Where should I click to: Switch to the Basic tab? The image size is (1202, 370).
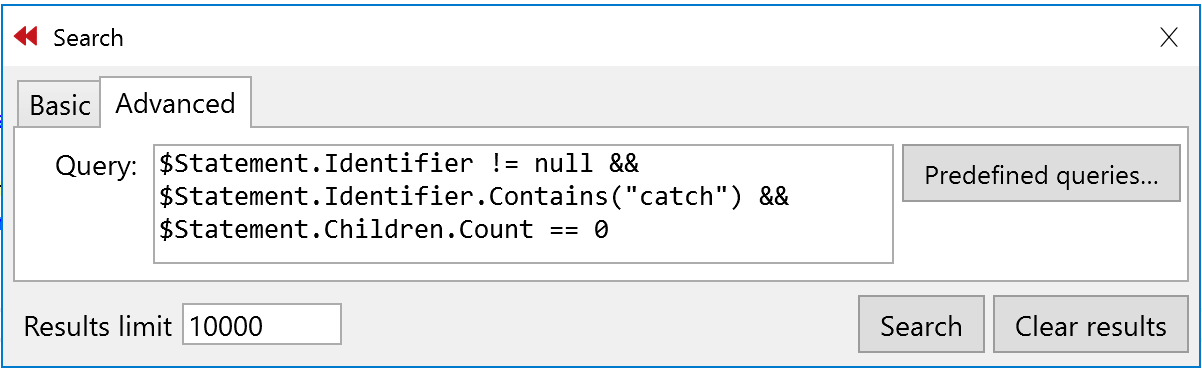click(x=59, y=105)
